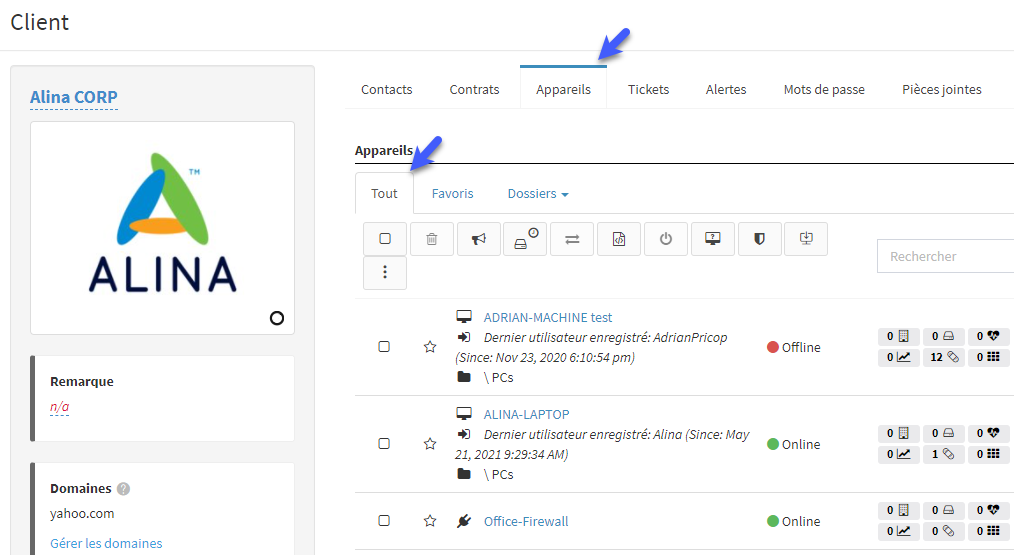The height and width of the screenshot is (555, 1014).
Task: Click the transfer arrows toolbar icon
Action: [x=572, y=239]
